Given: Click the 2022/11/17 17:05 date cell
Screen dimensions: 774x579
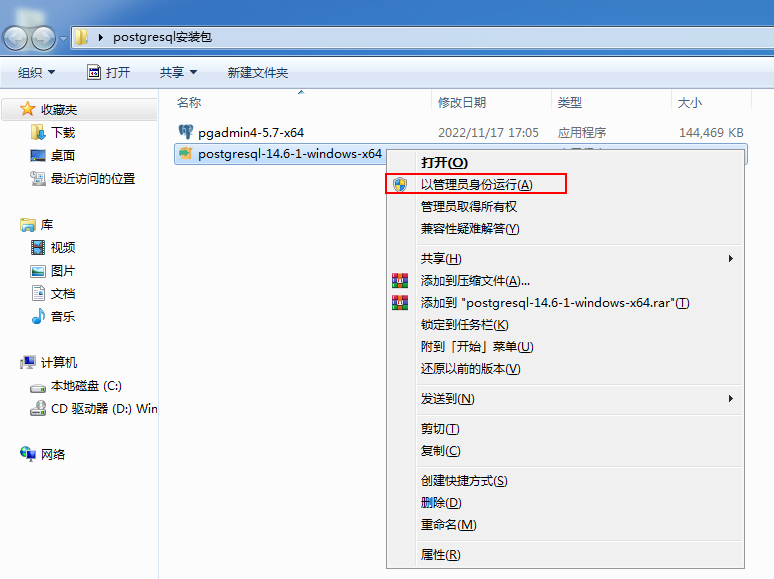Looking at the screenshot, I should (x=488, y=133).
